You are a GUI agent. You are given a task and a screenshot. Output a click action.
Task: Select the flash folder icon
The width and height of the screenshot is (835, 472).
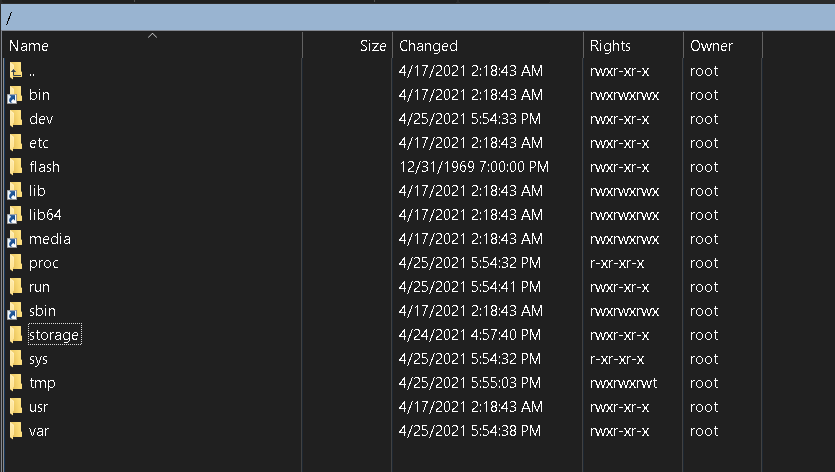pyautogui.click(x=15, y=167)
